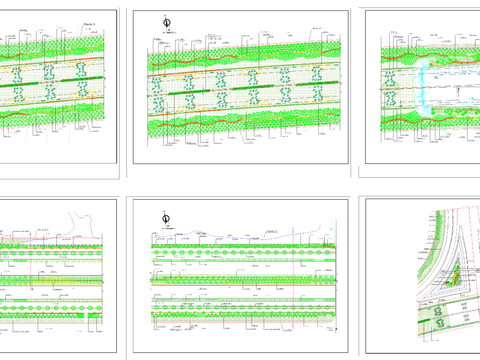Click north arrow symbol on bottom-middle drawing sheet
The width and height of the screenshot is (480, 360).
166,219
